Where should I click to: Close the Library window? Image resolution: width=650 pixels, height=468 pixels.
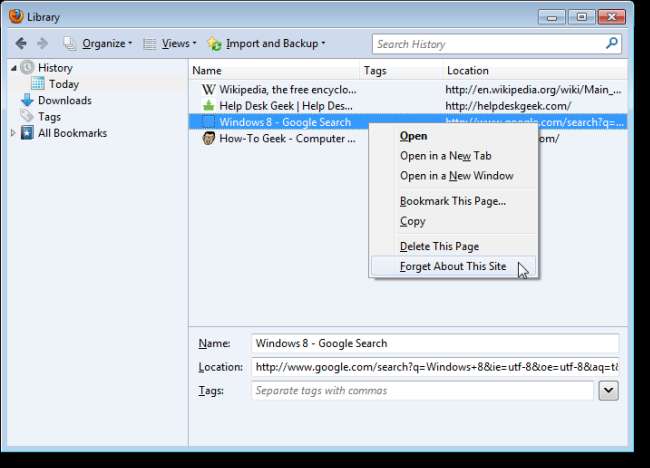(x=611, y=17)
